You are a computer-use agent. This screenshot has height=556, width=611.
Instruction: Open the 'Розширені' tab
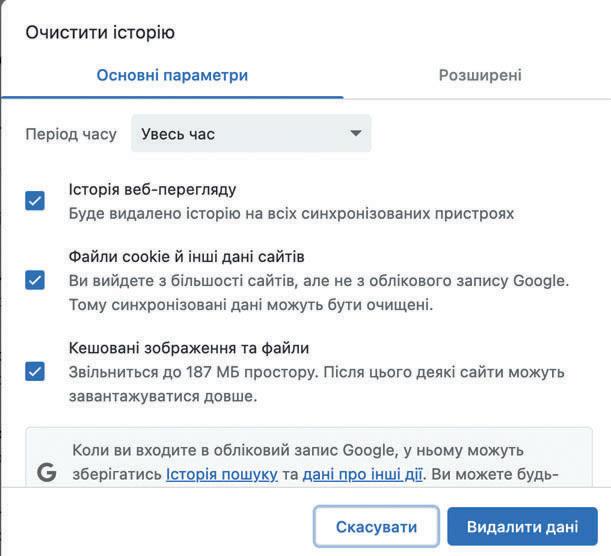[480, 75]
